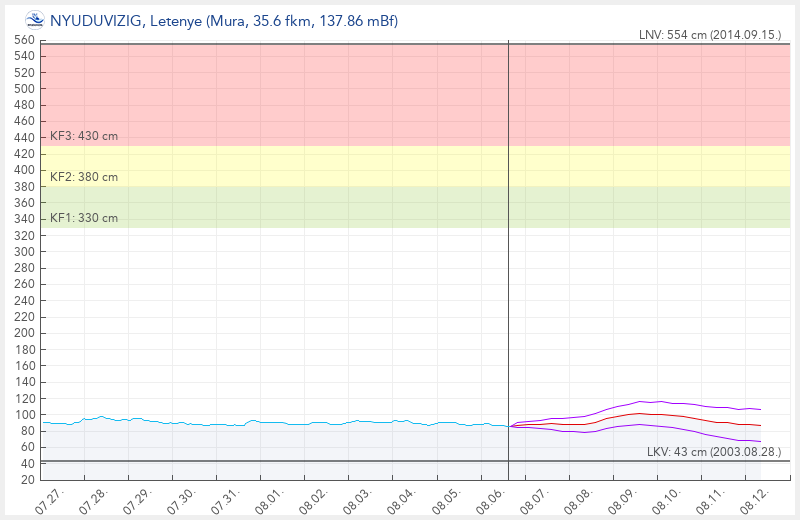Select the LNV: 554 cm (2014.09.15.) label
The width and height of the screenshot is (800, 520).
coord(710,35)
